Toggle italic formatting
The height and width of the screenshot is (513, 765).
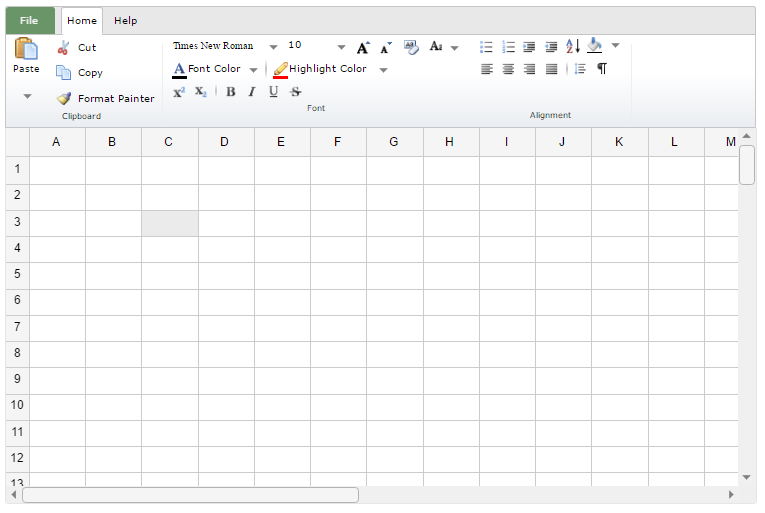tap(252, 92)
